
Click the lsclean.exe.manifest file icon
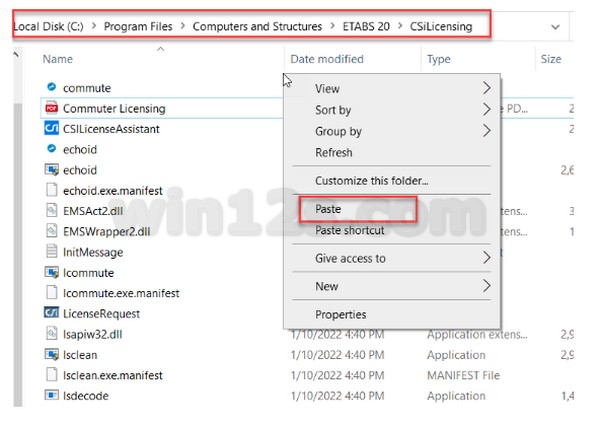point(52,374)
